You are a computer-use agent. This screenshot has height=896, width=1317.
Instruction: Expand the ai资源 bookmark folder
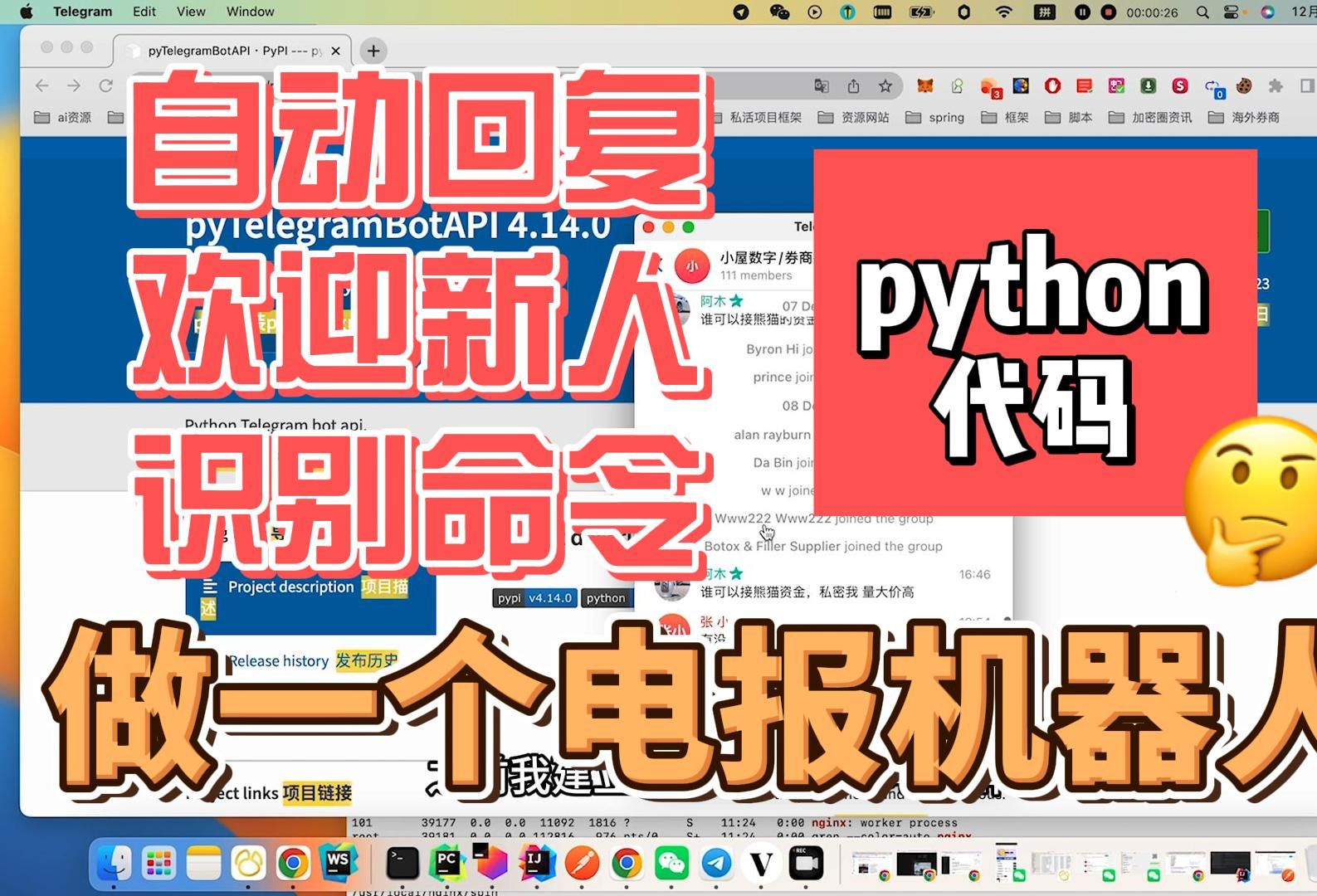(x=63, y=117)
